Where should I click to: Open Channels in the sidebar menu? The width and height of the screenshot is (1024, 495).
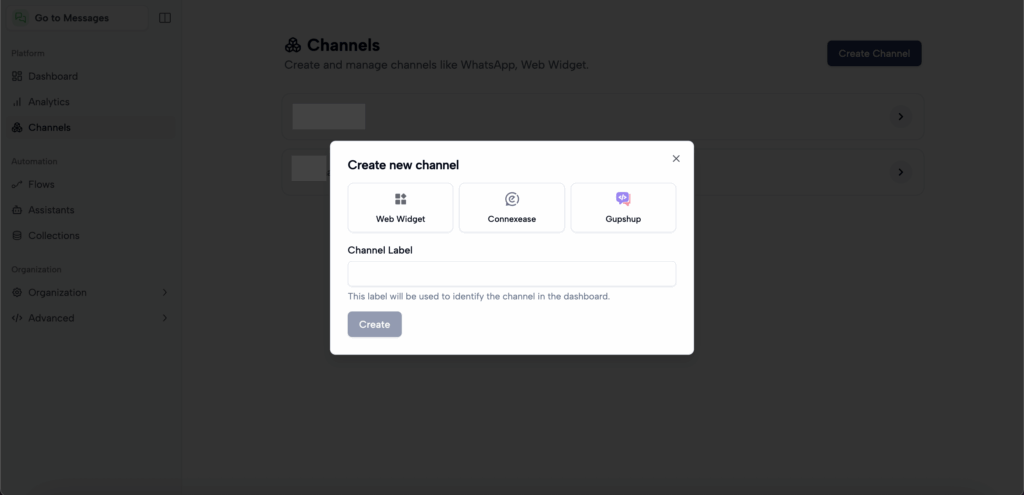[49, 128]
